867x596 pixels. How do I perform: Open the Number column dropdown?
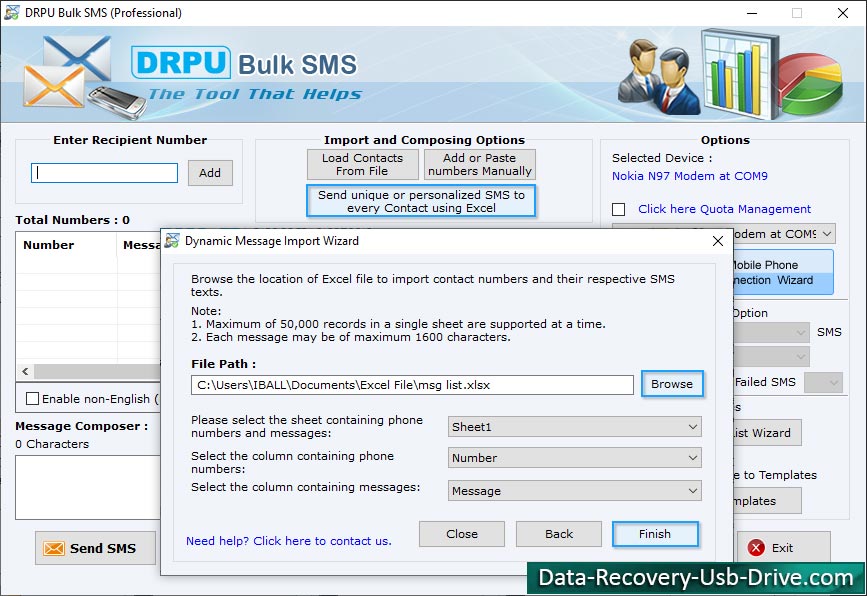point(574,458)
